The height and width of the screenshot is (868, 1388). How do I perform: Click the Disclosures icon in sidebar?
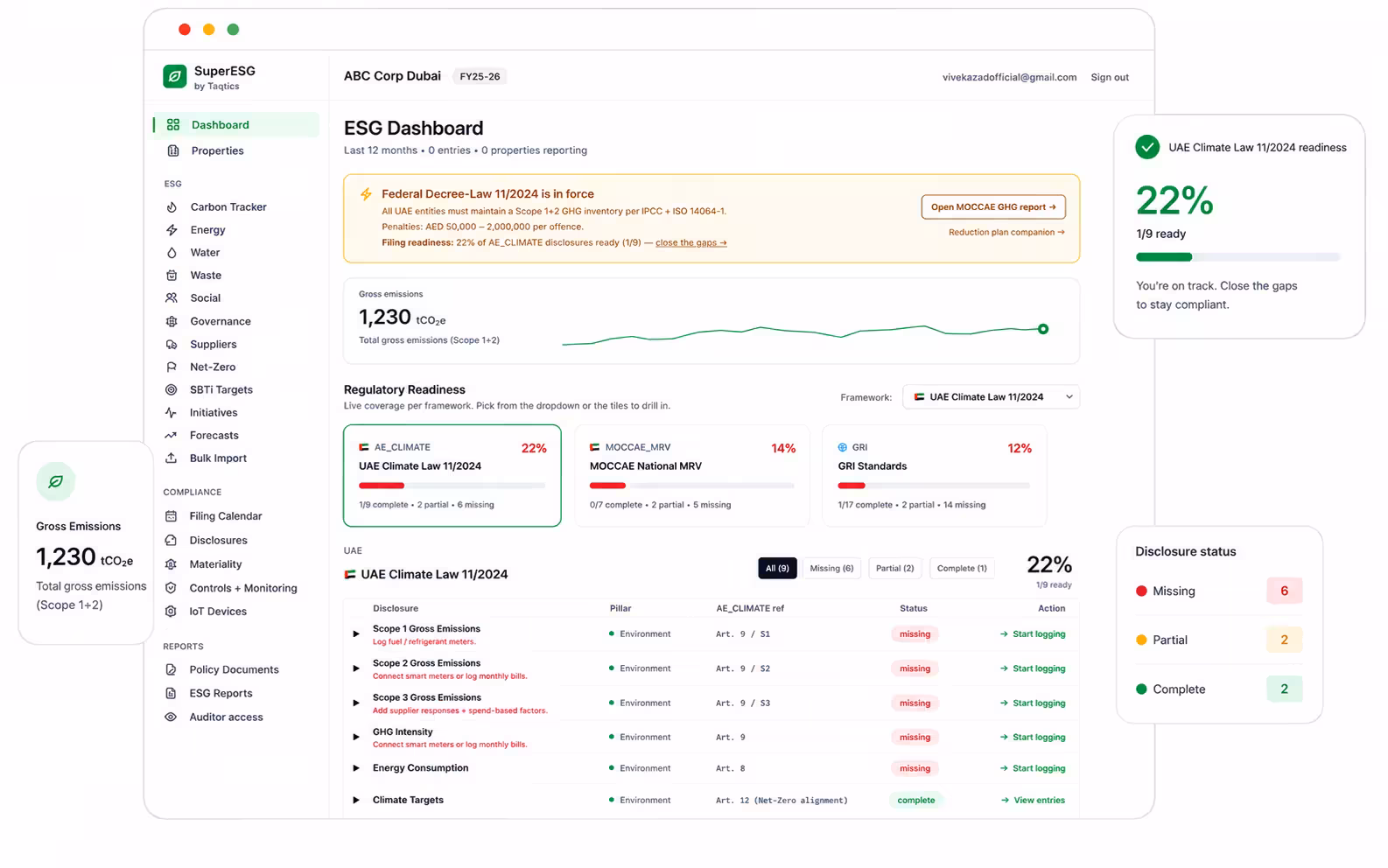tap(172, 541)
